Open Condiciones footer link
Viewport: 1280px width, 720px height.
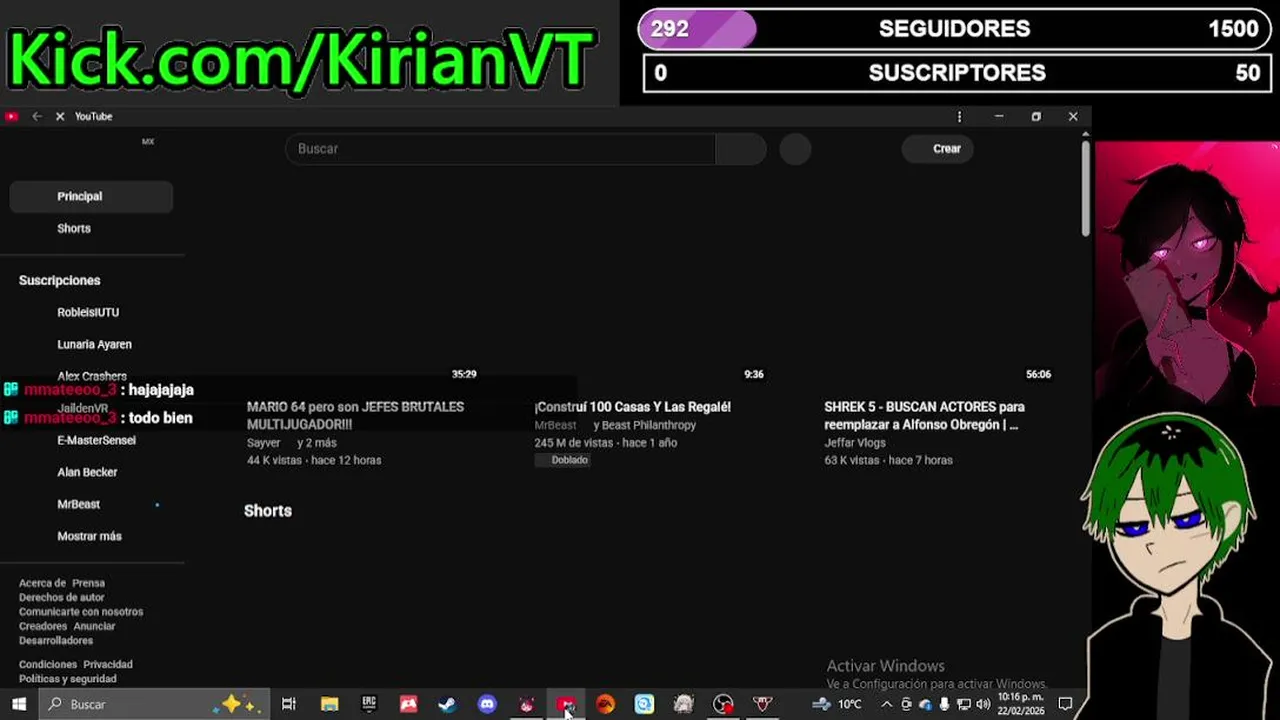pyautogui.click(x=48, y=665)
